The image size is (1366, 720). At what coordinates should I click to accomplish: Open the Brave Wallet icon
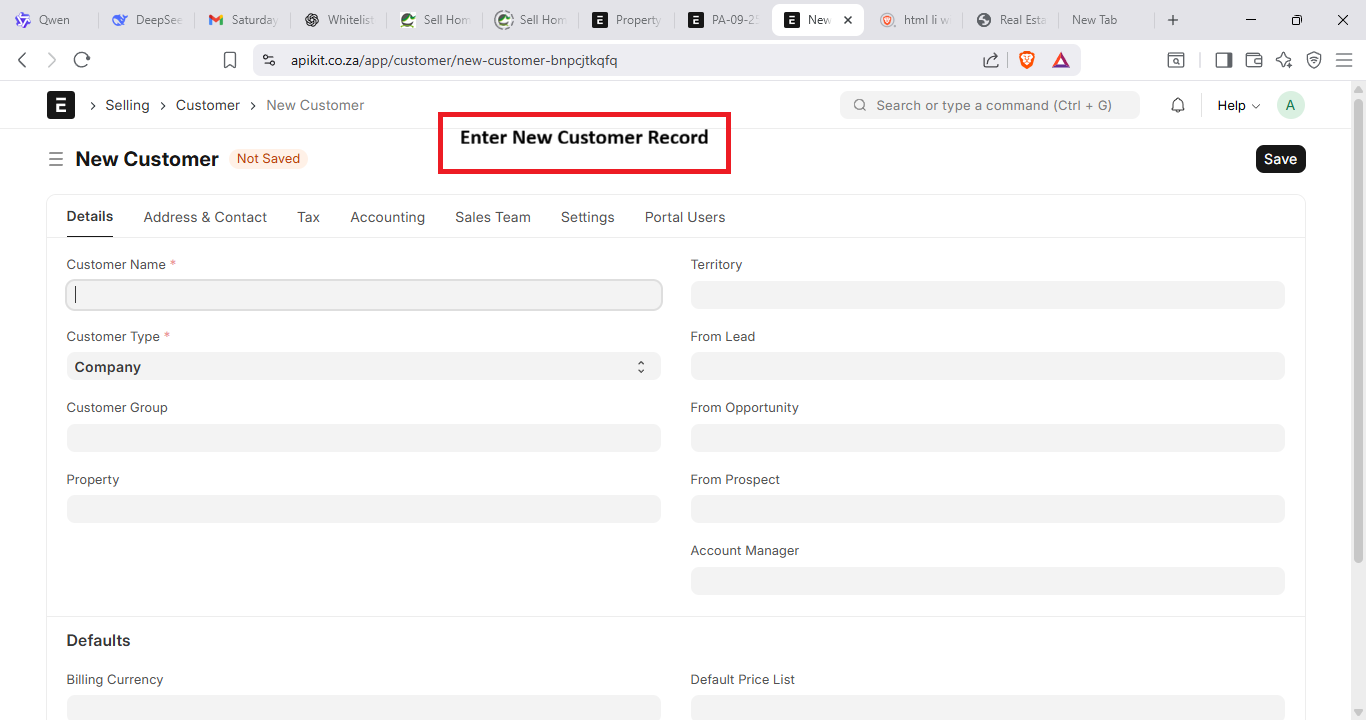1254,60
